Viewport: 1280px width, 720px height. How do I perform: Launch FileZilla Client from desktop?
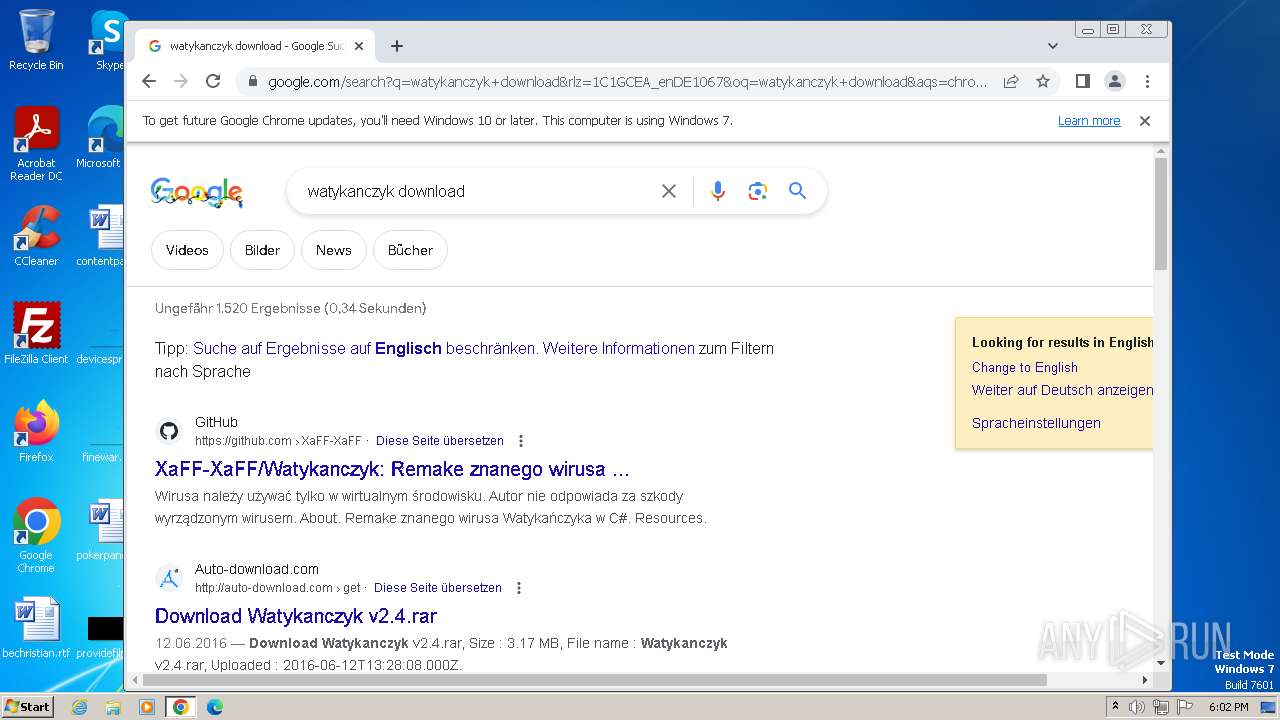[36, 334]
